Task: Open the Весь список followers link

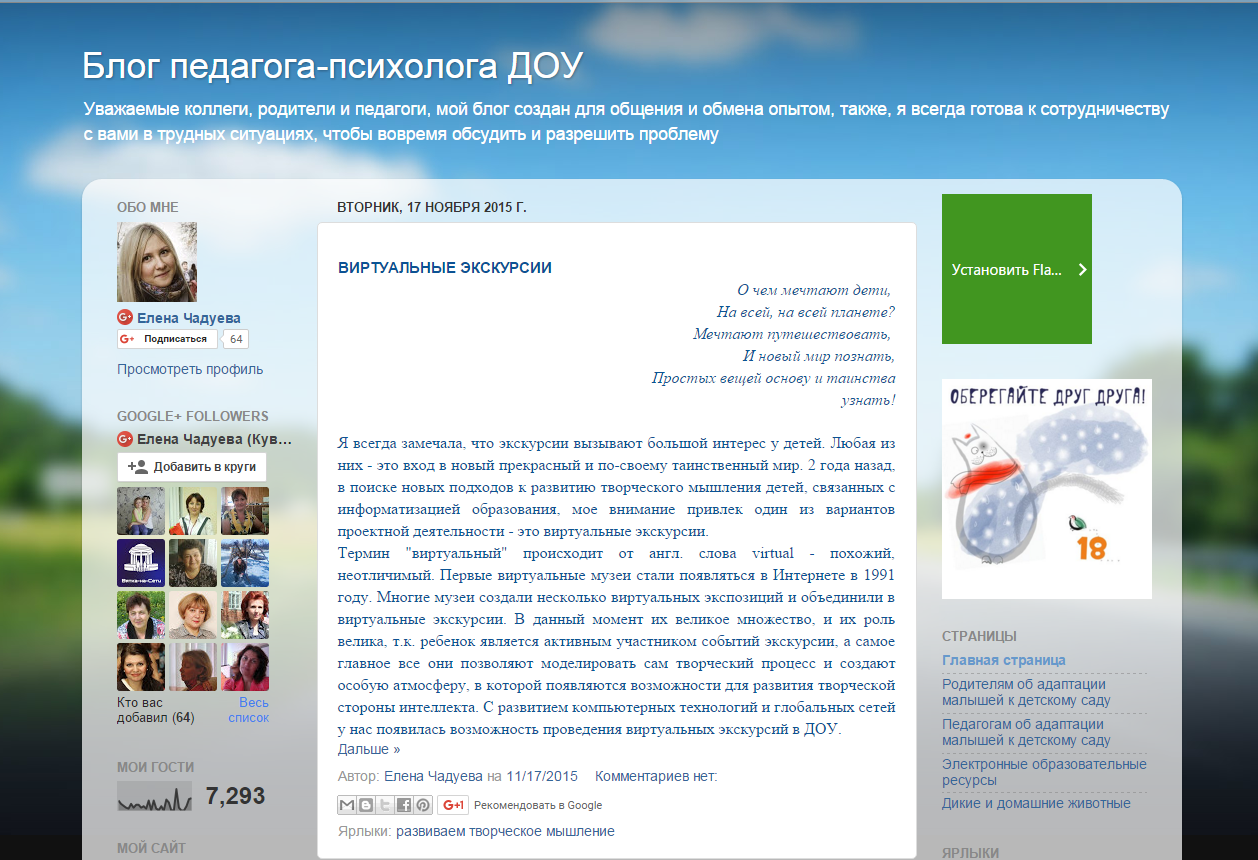Action: point(248,710)
